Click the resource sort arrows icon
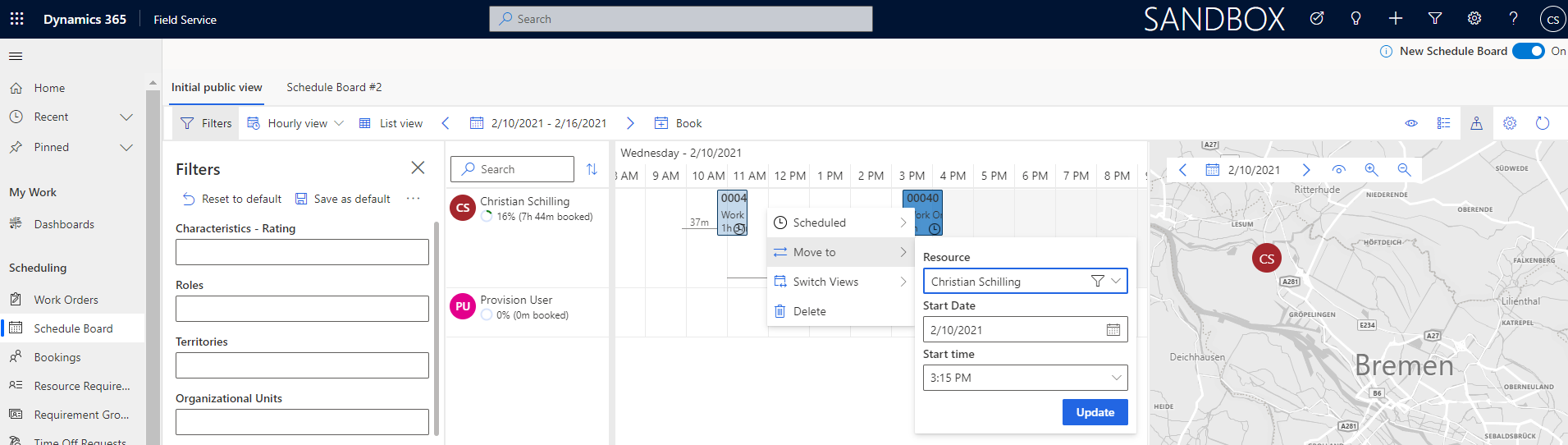Image resolution: width=1568 pixels, height=445 pixels. click(x=592, y=169)
